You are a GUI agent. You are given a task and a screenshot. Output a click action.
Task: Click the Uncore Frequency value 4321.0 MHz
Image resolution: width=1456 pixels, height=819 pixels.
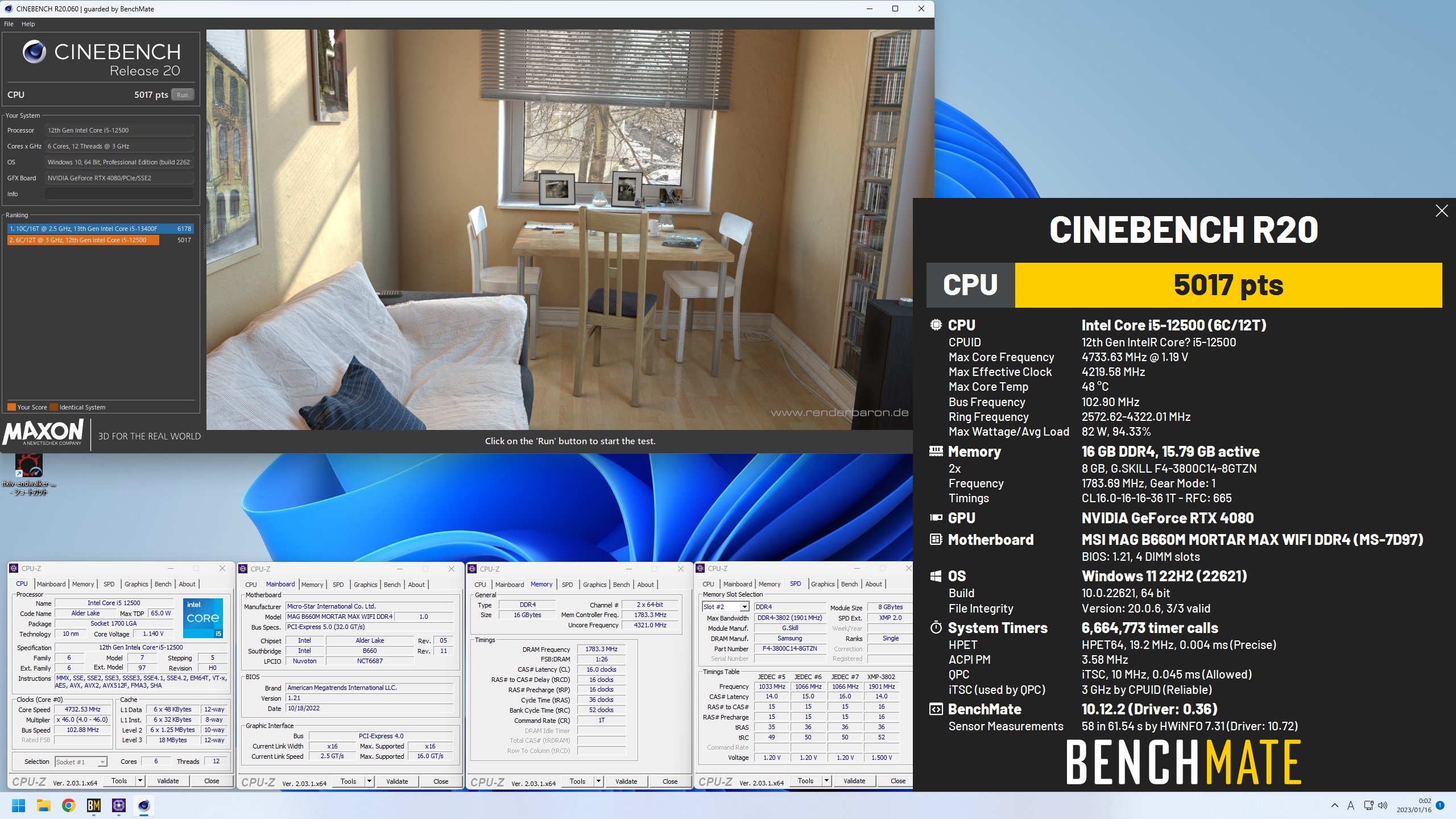click(x=650, y=625)
